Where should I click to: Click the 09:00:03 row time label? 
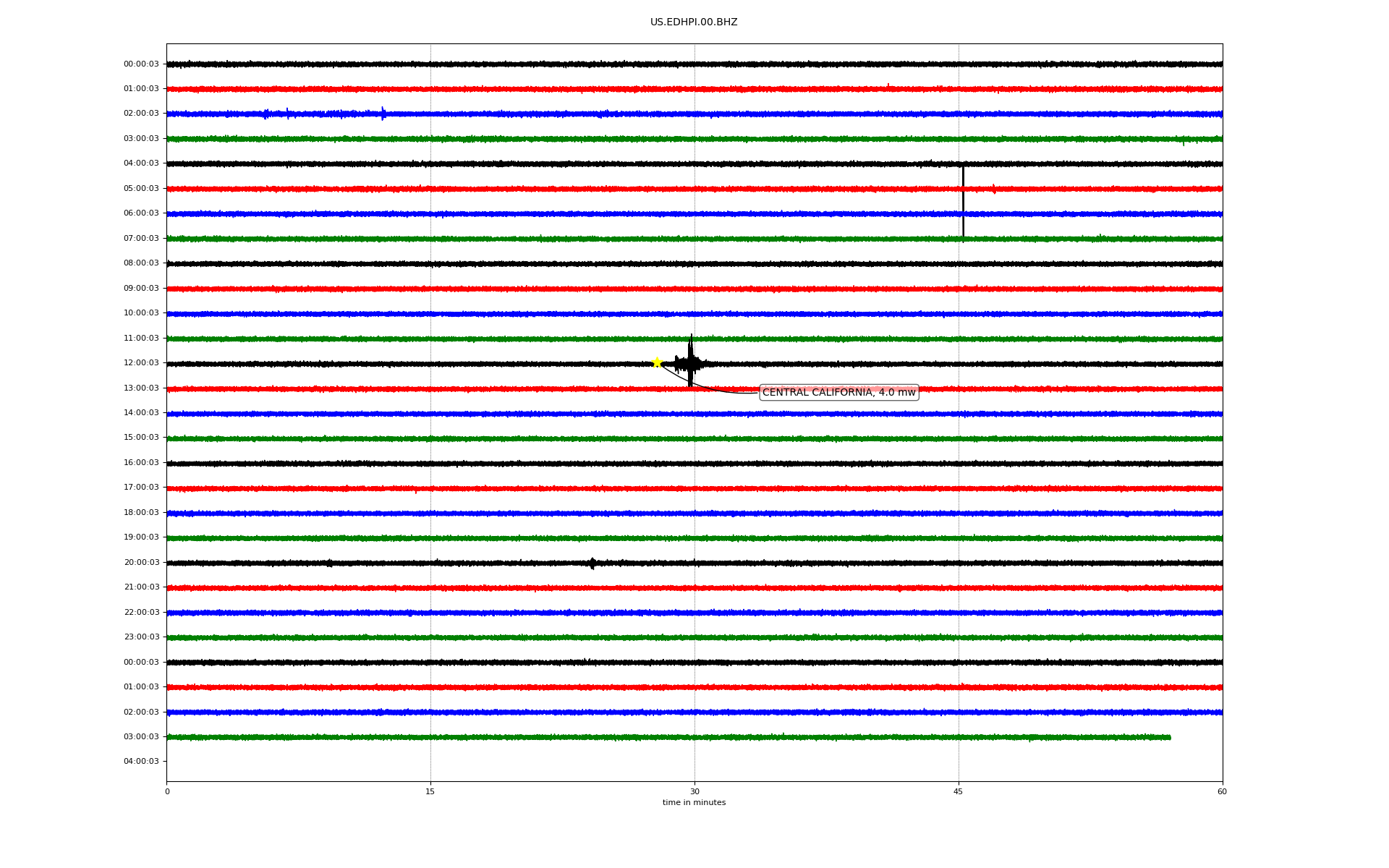141,288
